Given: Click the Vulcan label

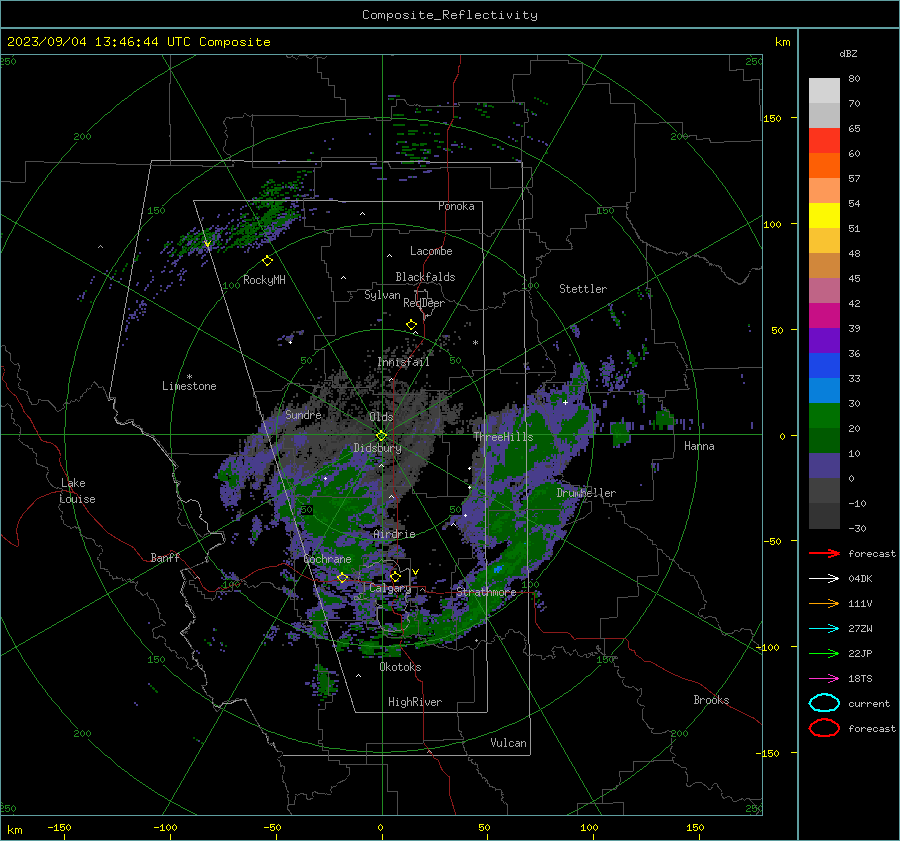Looking at the screenshot, I should (509, 743).
